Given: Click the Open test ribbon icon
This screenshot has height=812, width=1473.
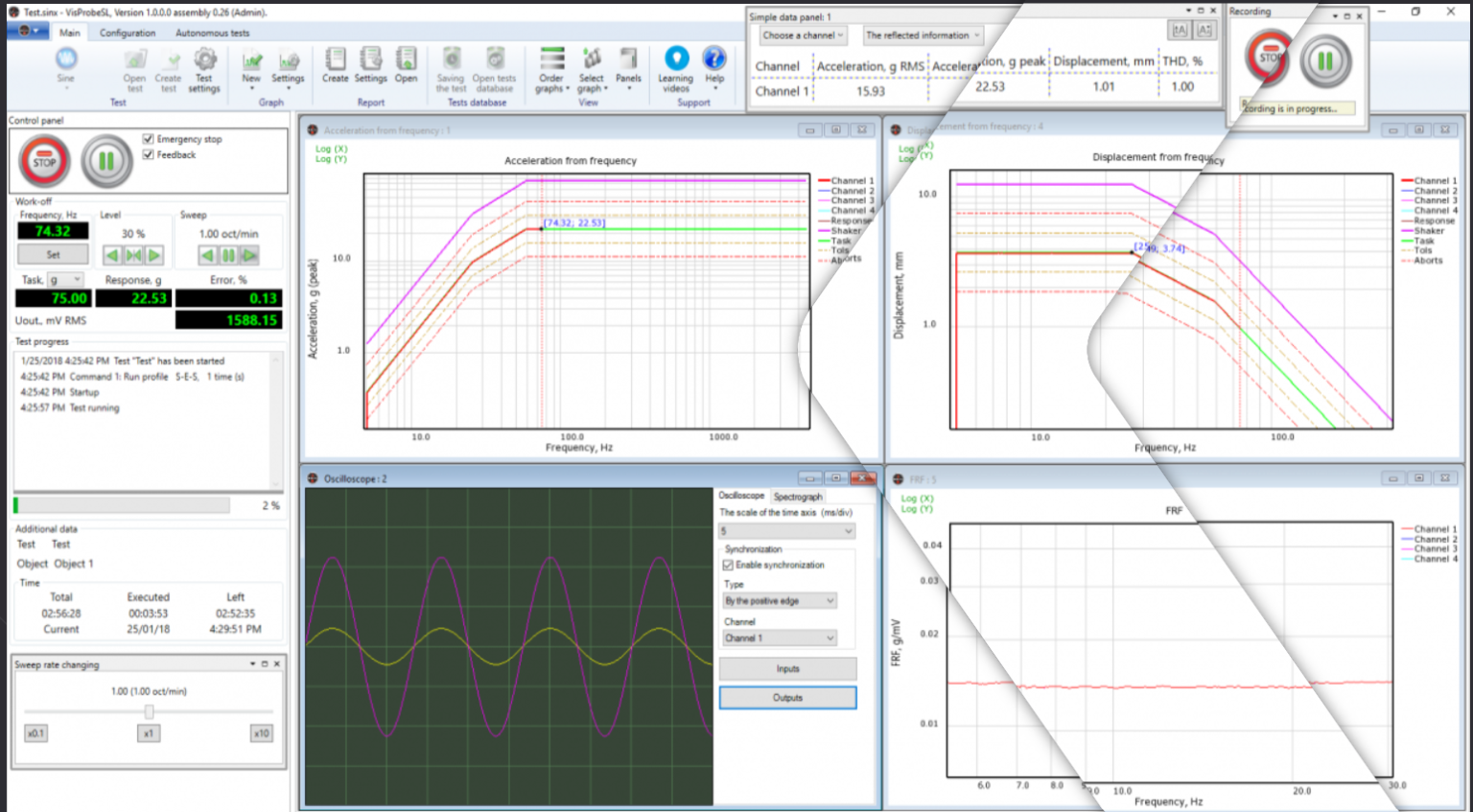Looking at the screenshot, I should coord(134,71).
